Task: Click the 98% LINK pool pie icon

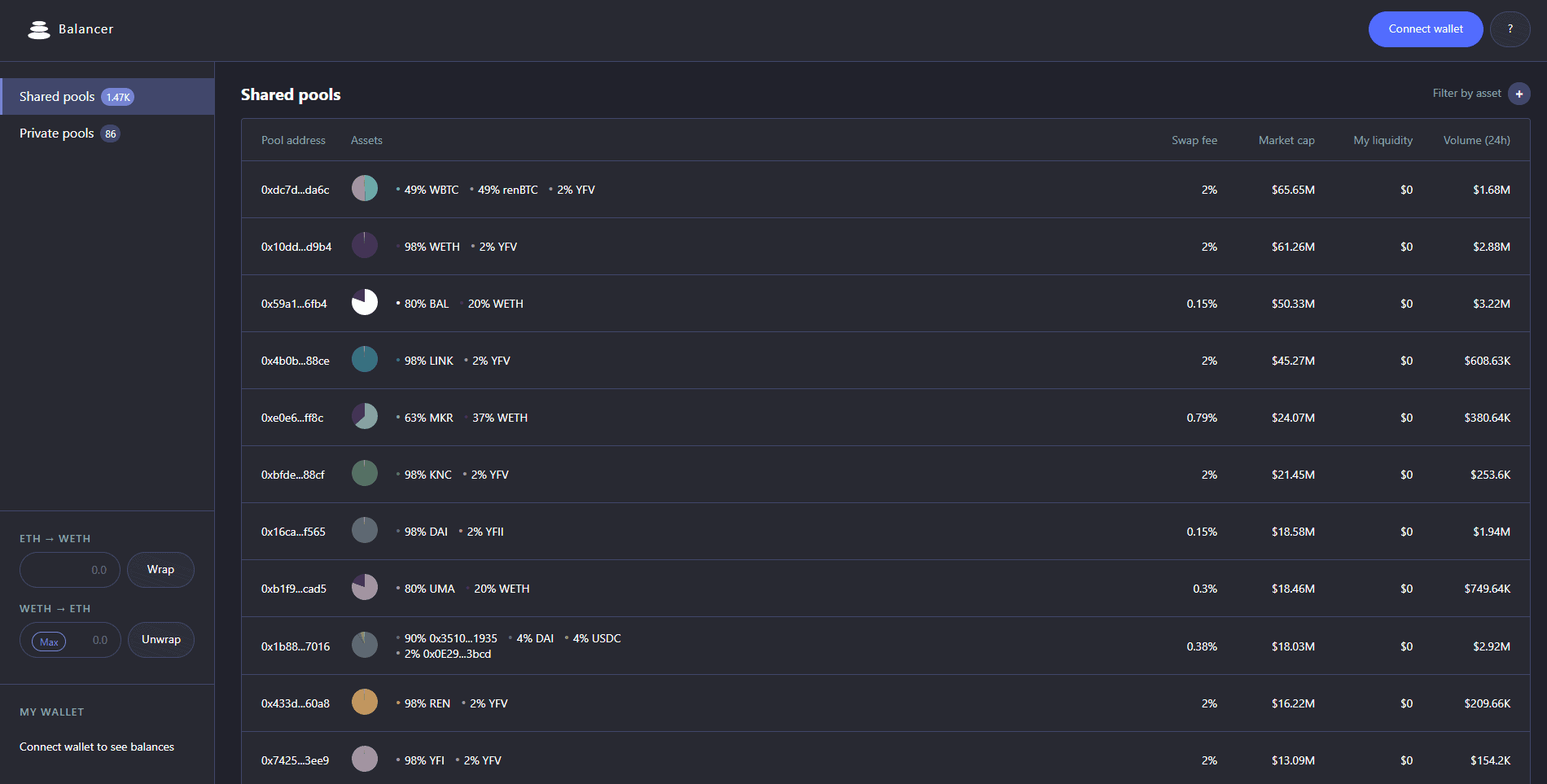Action: coord(364,360)
